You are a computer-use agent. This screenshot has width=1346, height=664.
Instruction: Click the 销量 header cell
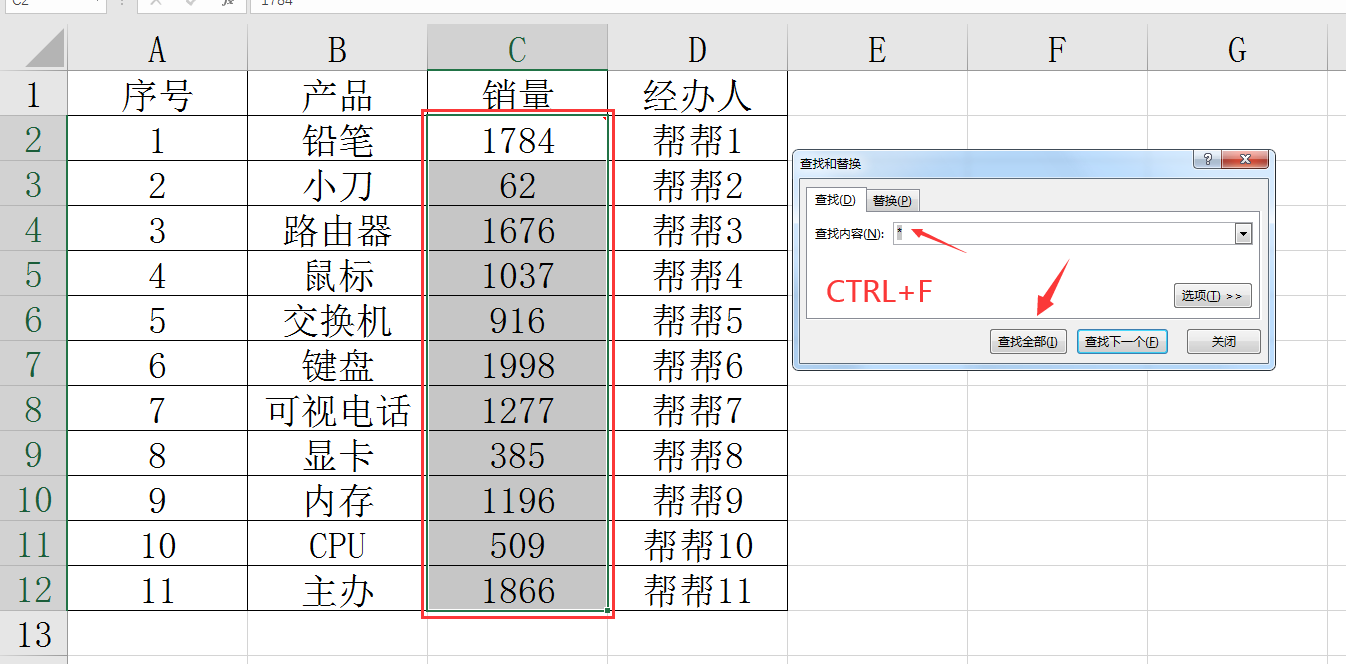[x=517, y=93]
